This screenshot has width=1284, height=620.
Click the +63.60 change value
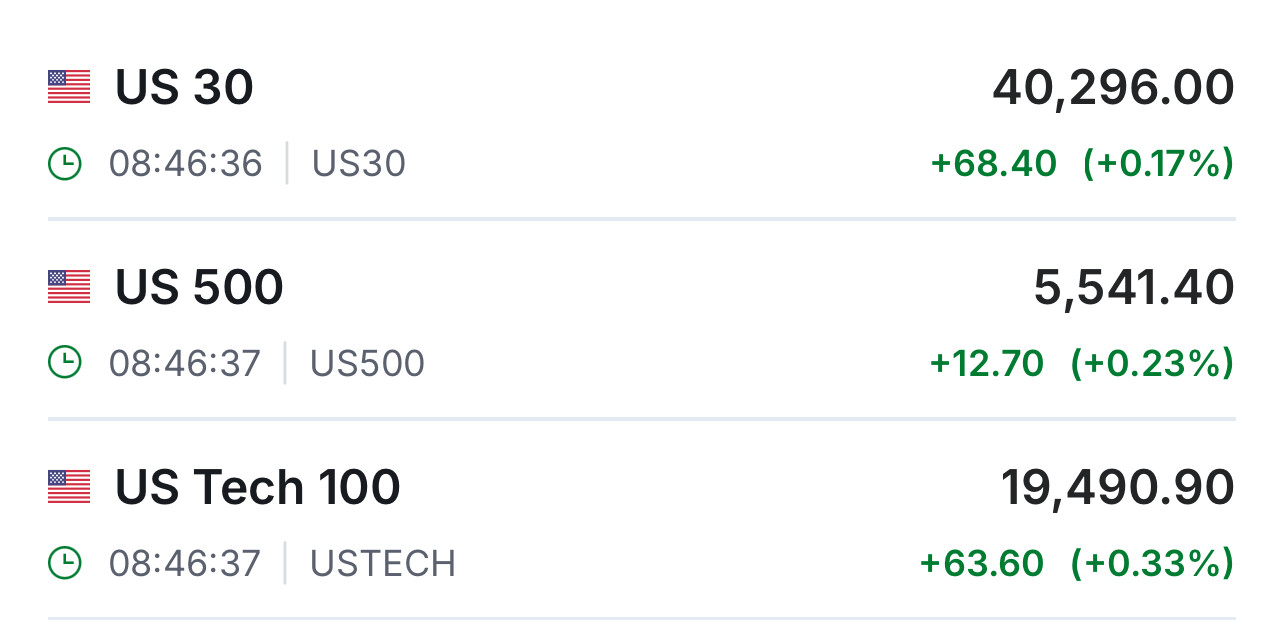click(x=981, y=563)
